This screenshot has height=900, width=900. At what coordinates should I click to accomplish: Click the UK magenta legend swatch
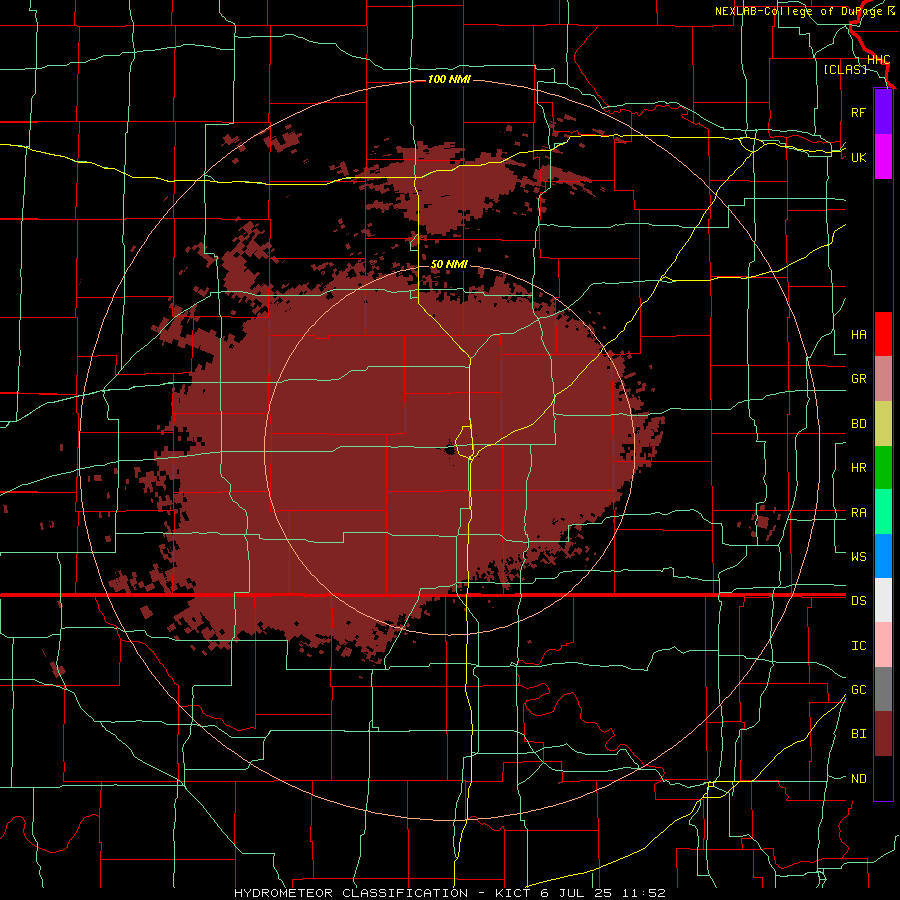[883, 157]
